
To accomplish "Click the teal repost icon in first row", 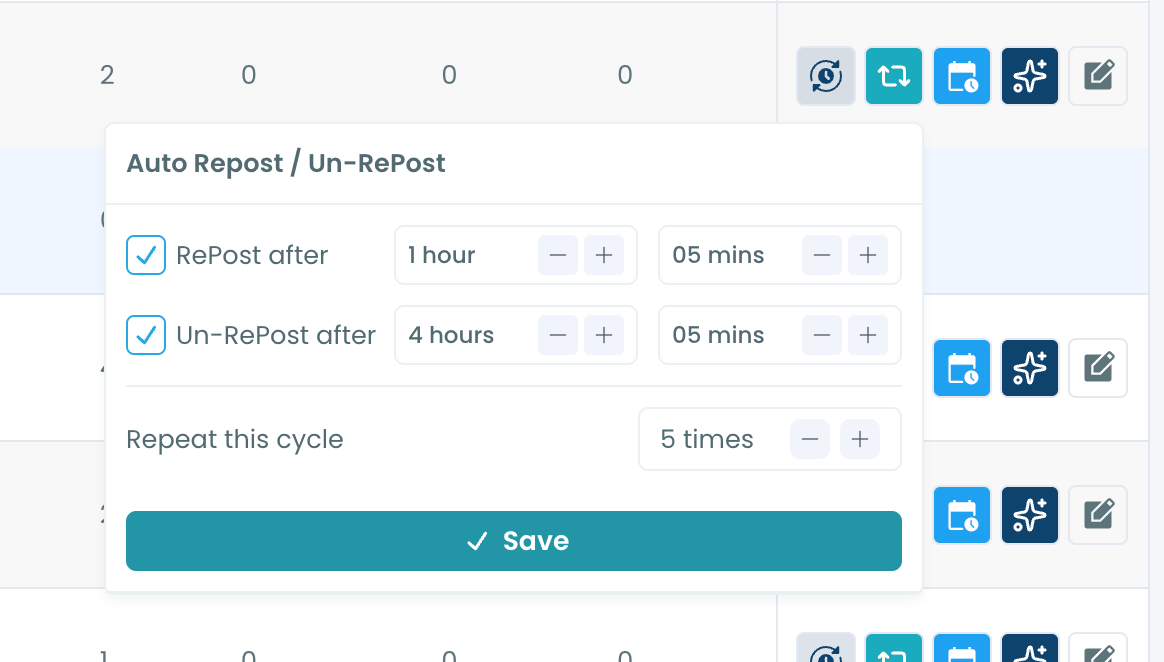I will (894, 76).
